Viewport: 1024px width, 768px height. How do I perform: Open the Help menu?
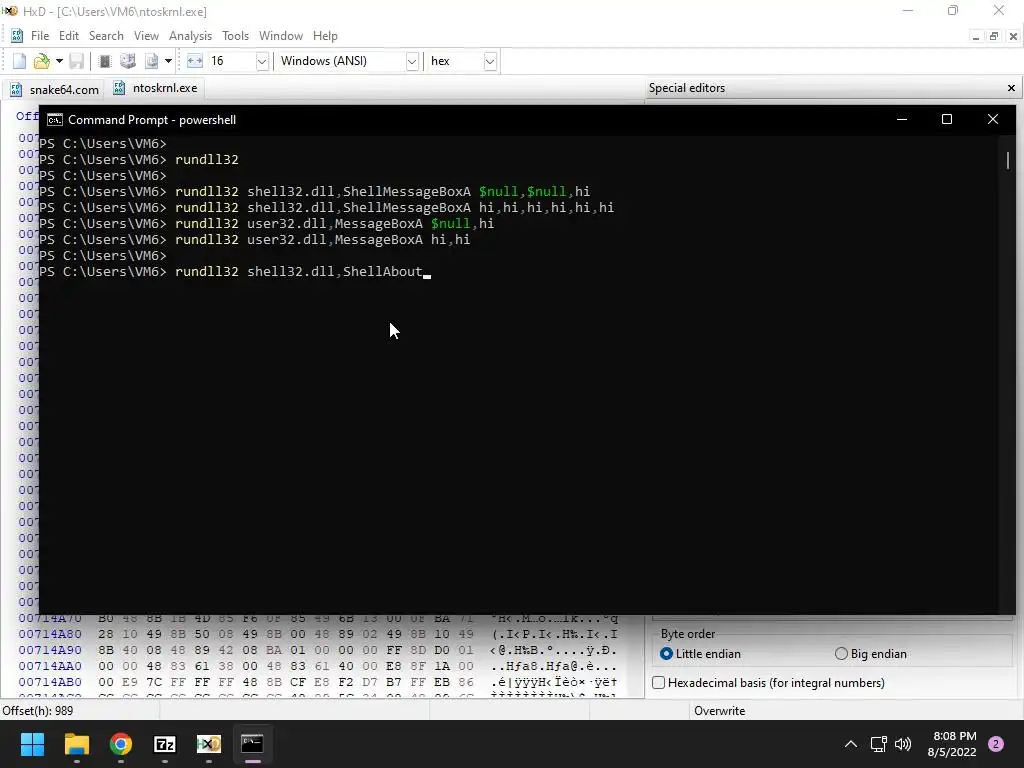pos(325,36)
